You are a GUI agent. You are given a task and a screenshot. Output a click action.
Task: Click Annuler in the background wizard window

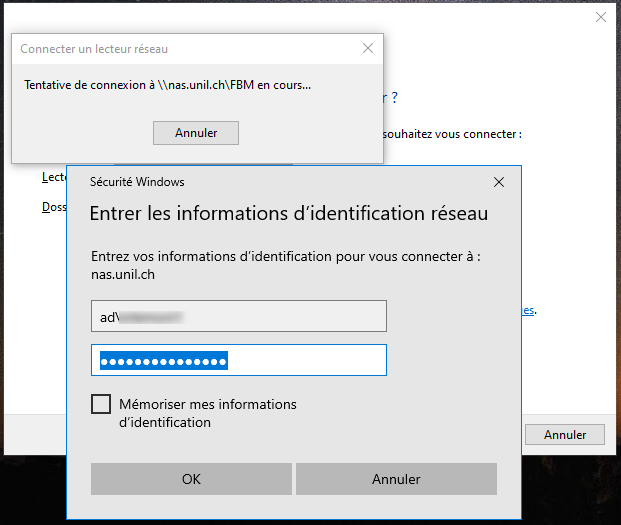(x=565, y=435)
